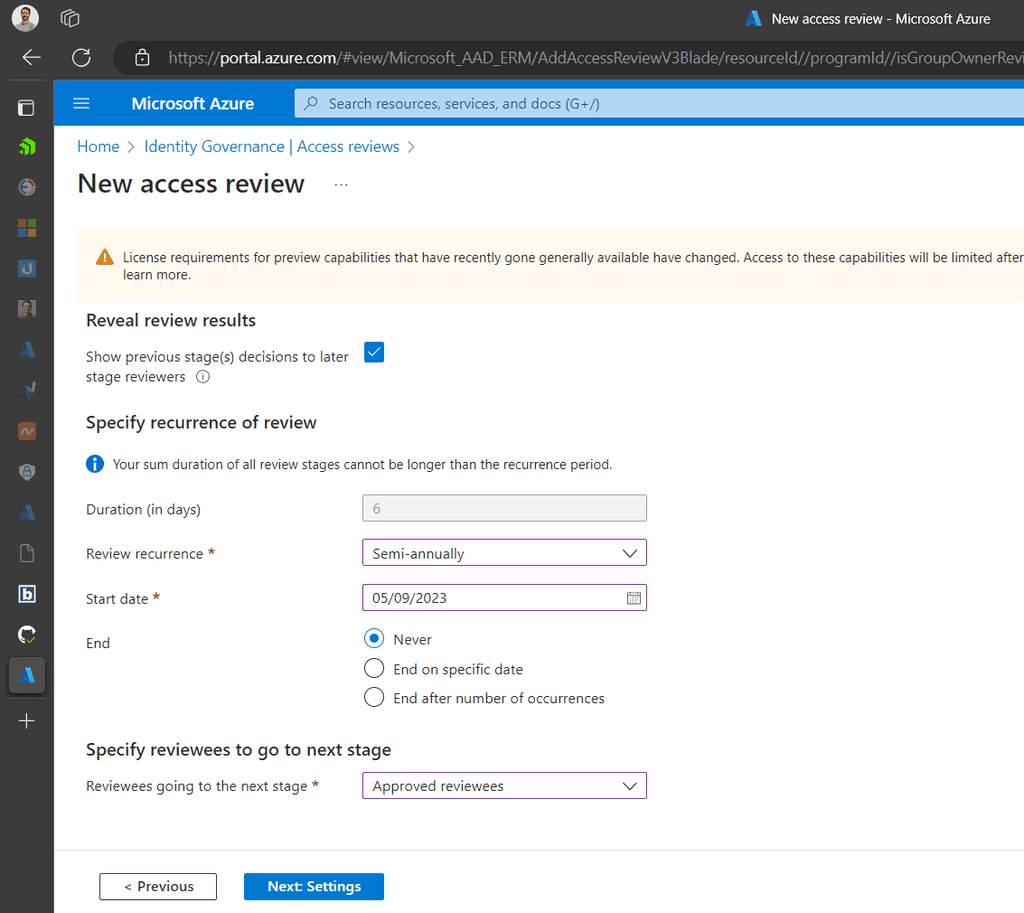Expand the Reviewees going to next stage dropdown
1024x913 pixels.
point(504,786)
